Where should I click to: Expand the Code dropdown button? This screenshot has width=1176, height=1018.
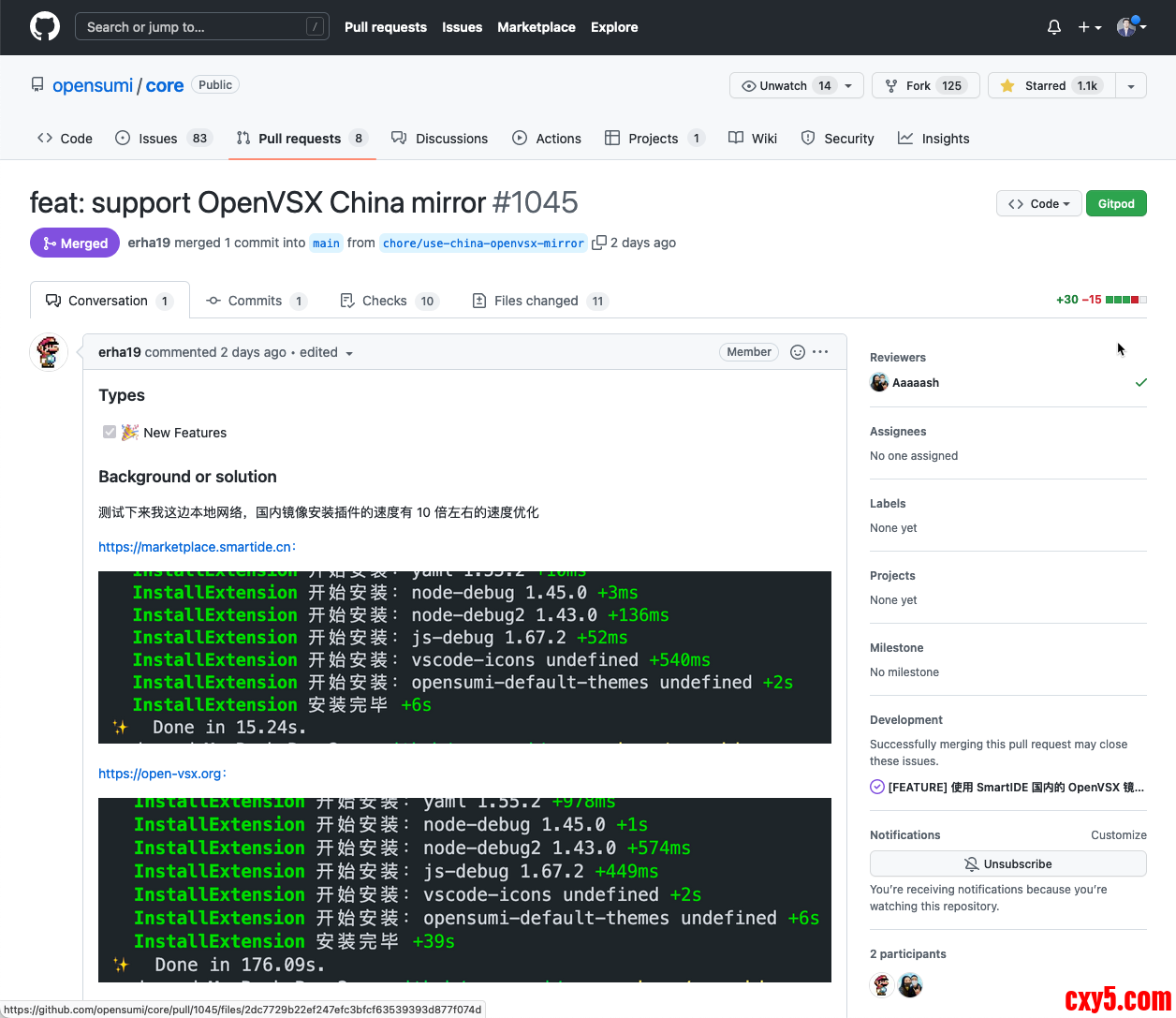(x=1039, y=203)
